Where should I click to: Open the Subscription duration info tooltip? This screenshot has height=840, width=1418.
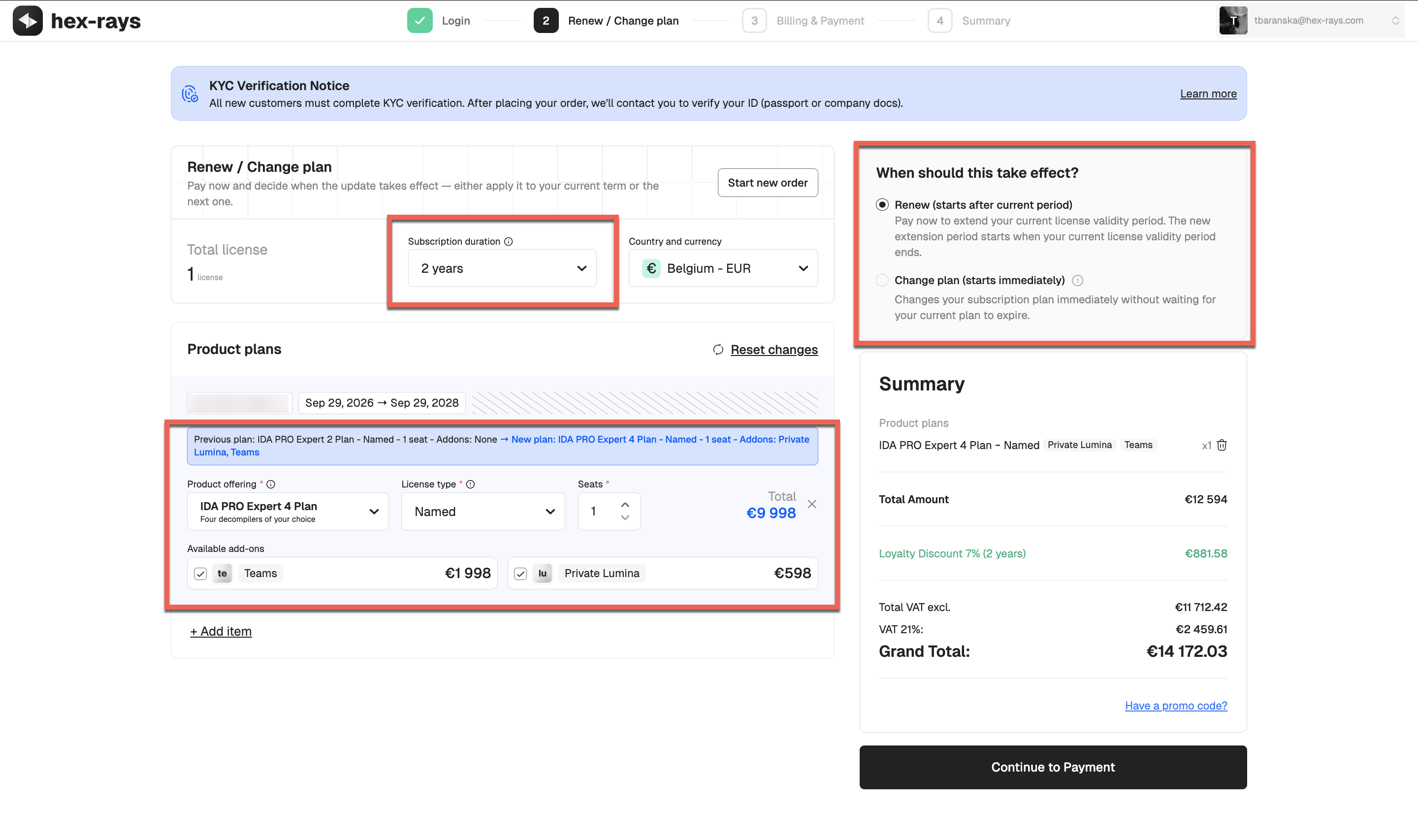pos(508,241)
